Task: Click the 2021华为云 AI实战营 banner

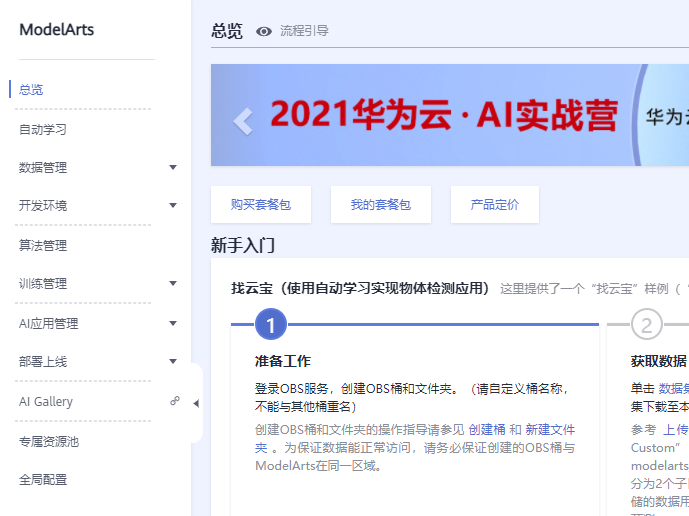Action: coord(450,115)
